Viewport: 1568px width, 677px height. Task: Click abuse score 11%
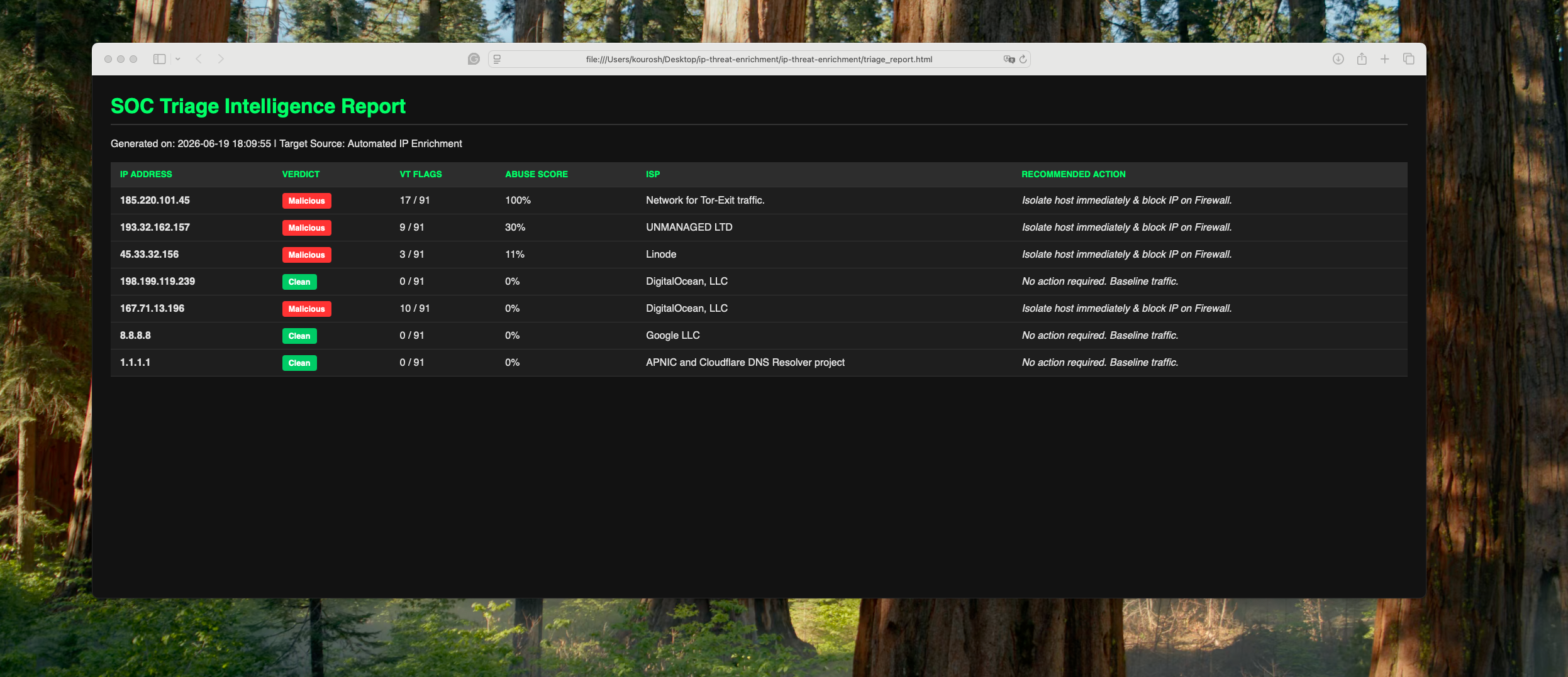point(514,254)
